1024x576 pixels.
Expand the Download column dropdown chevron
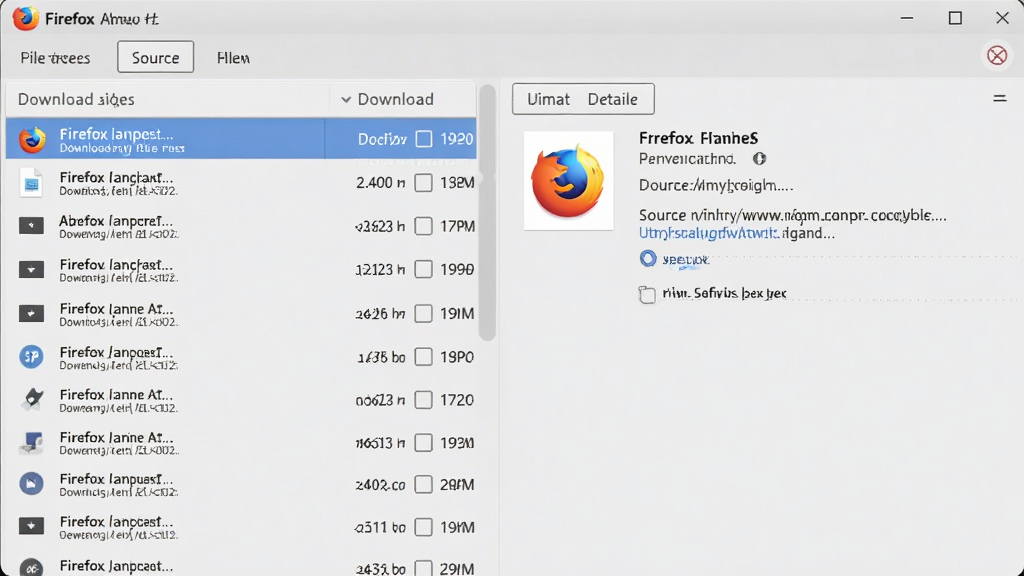pyautogui.click(x=346, y=99)
